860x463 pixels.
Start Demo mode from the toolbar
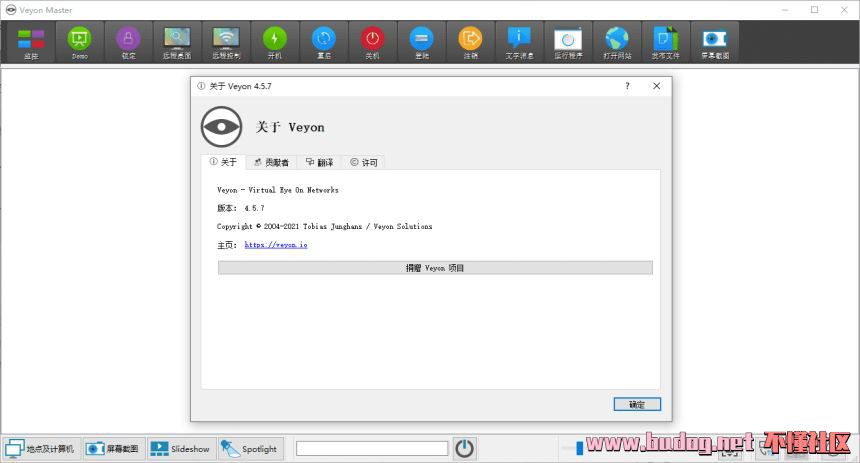pyautogui.click(x=80, y=43)
